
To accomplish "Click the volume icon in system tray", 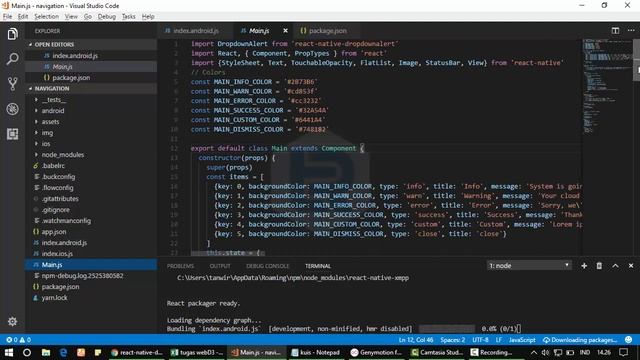I will point(545,352).
